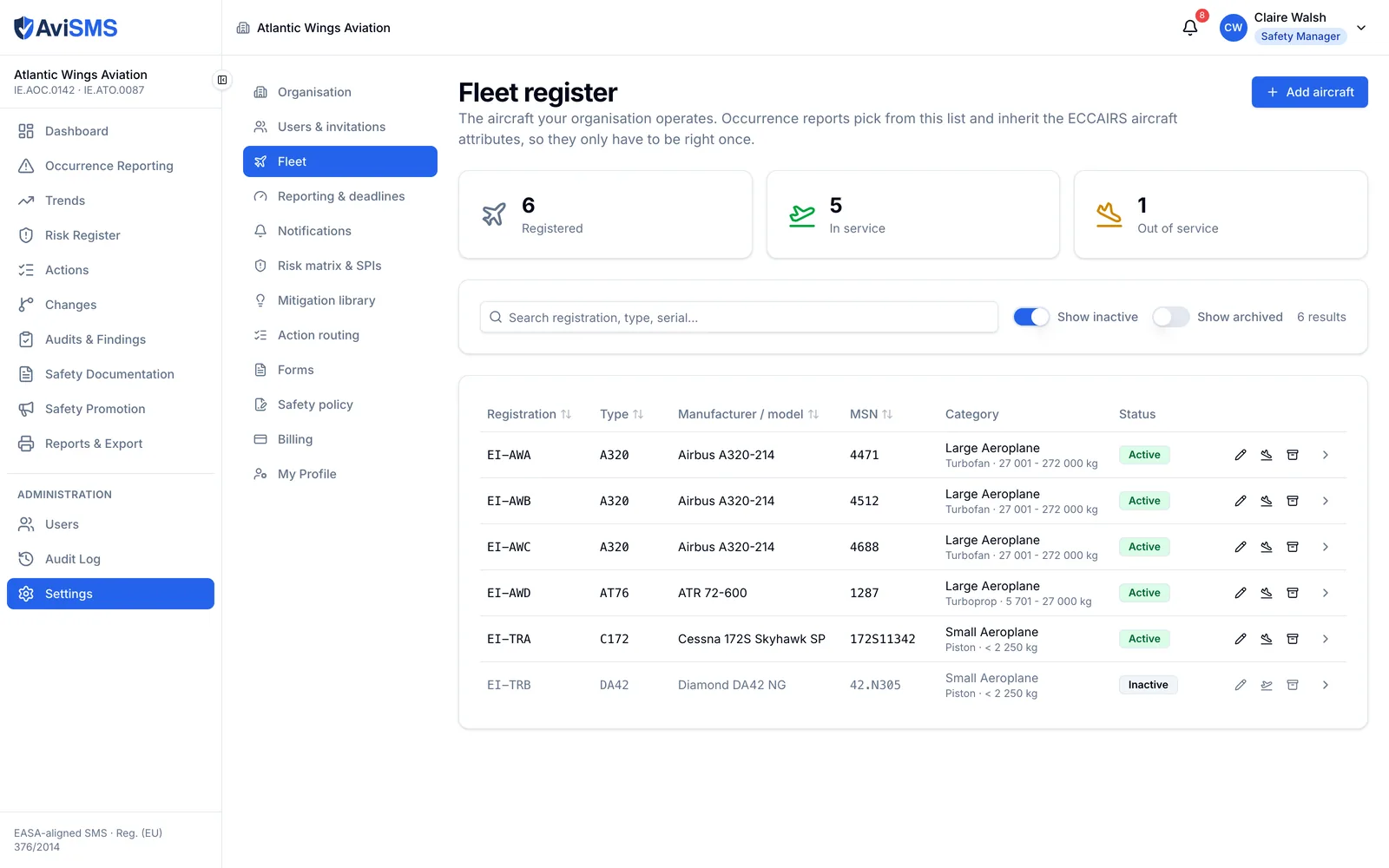The image size is (1389, 868).
Task: Click the Atlantic Wings Aviation breadcrumb
Action: (x=313, y=28)
